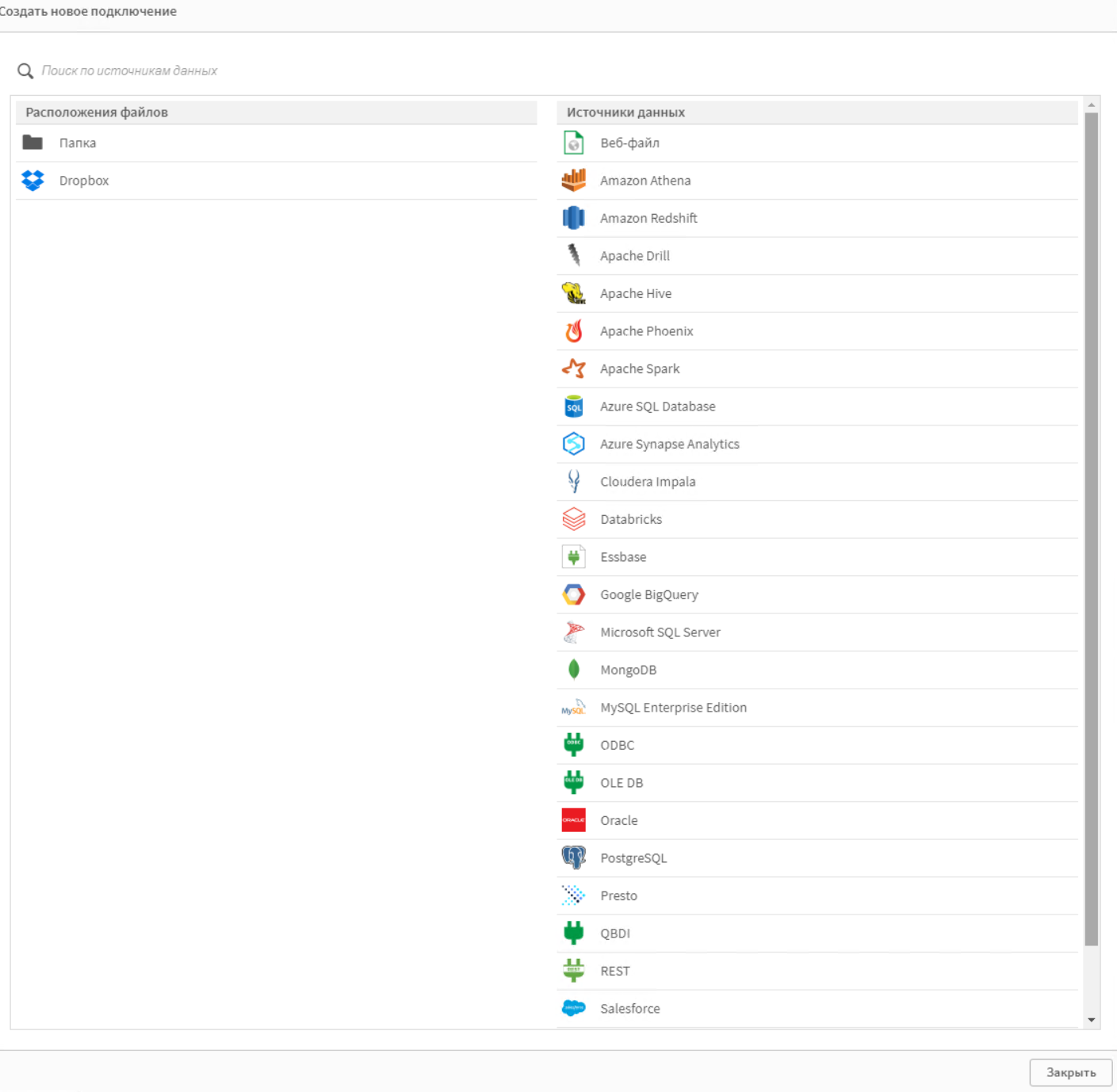Viewport: 1117px width, 1092px height.
Task: Choose the Microsoft SQL Server label
Action: [x=660, y=632]
